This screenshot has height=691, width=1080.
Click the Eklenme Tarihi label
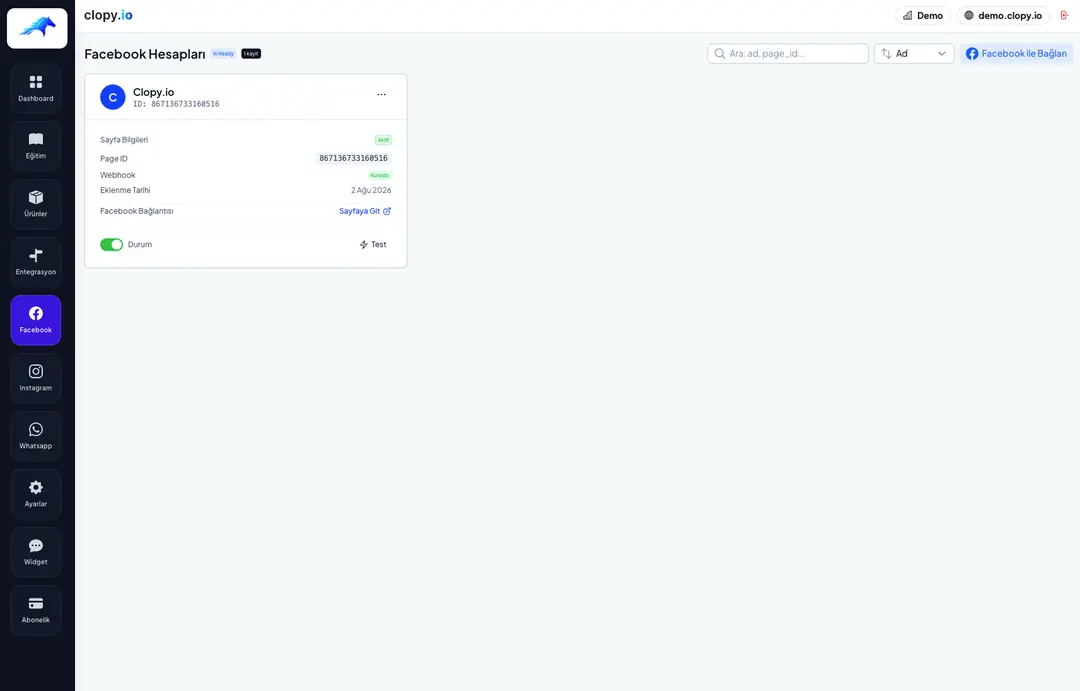coord(125,190)
